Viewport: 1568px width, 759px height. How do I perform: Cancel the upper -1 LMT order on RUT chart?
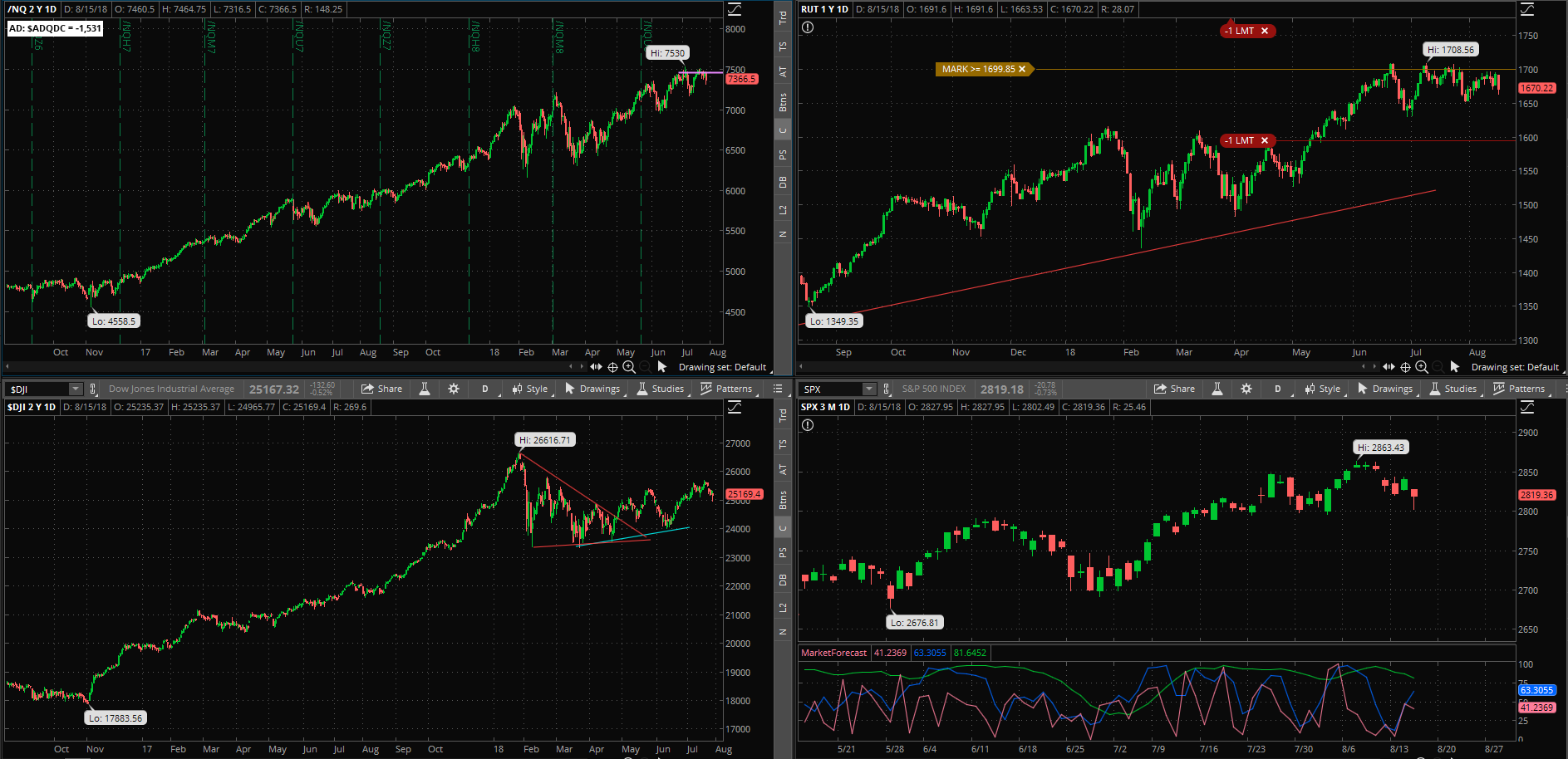(1265, 31)
